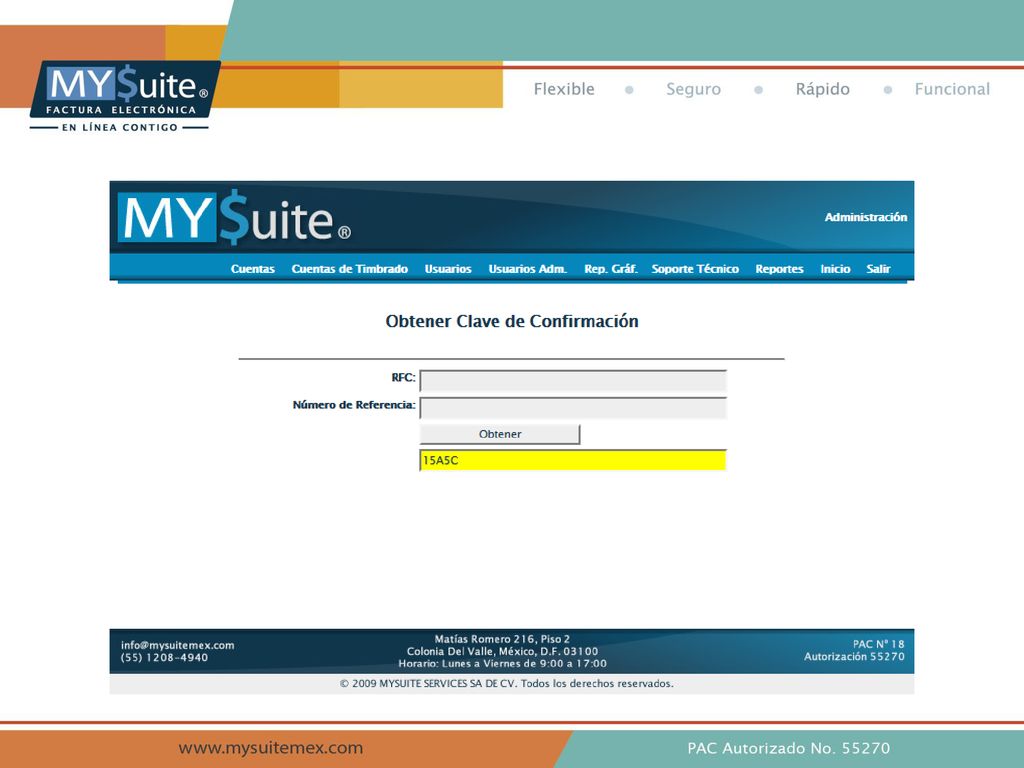Click 'Obtener Clave de Confirmación' heading
Viewport: 1024px width, 768px height.
(512, 321)
